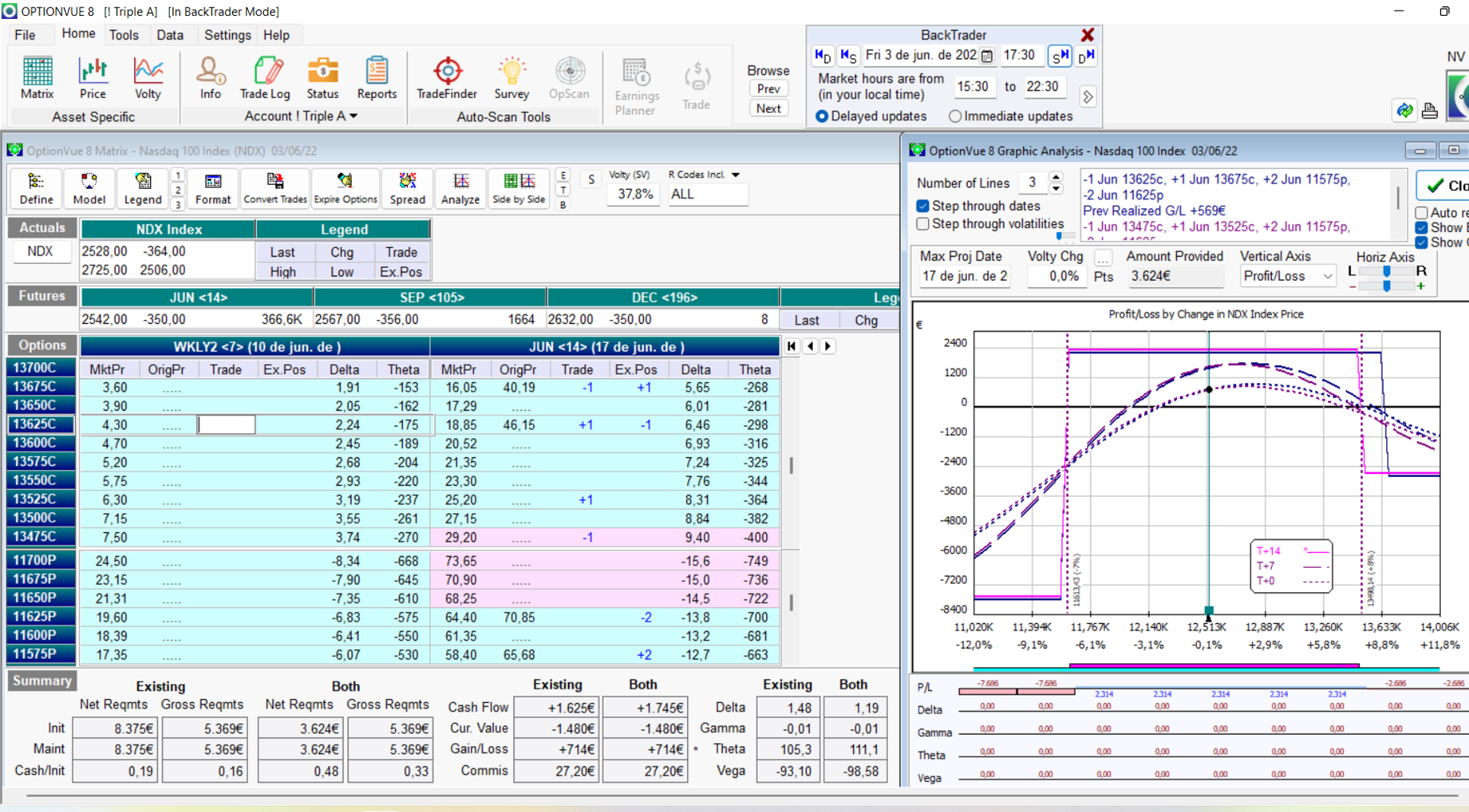Open the File menu
1469x812 pixels.
[x=25, y=35]
